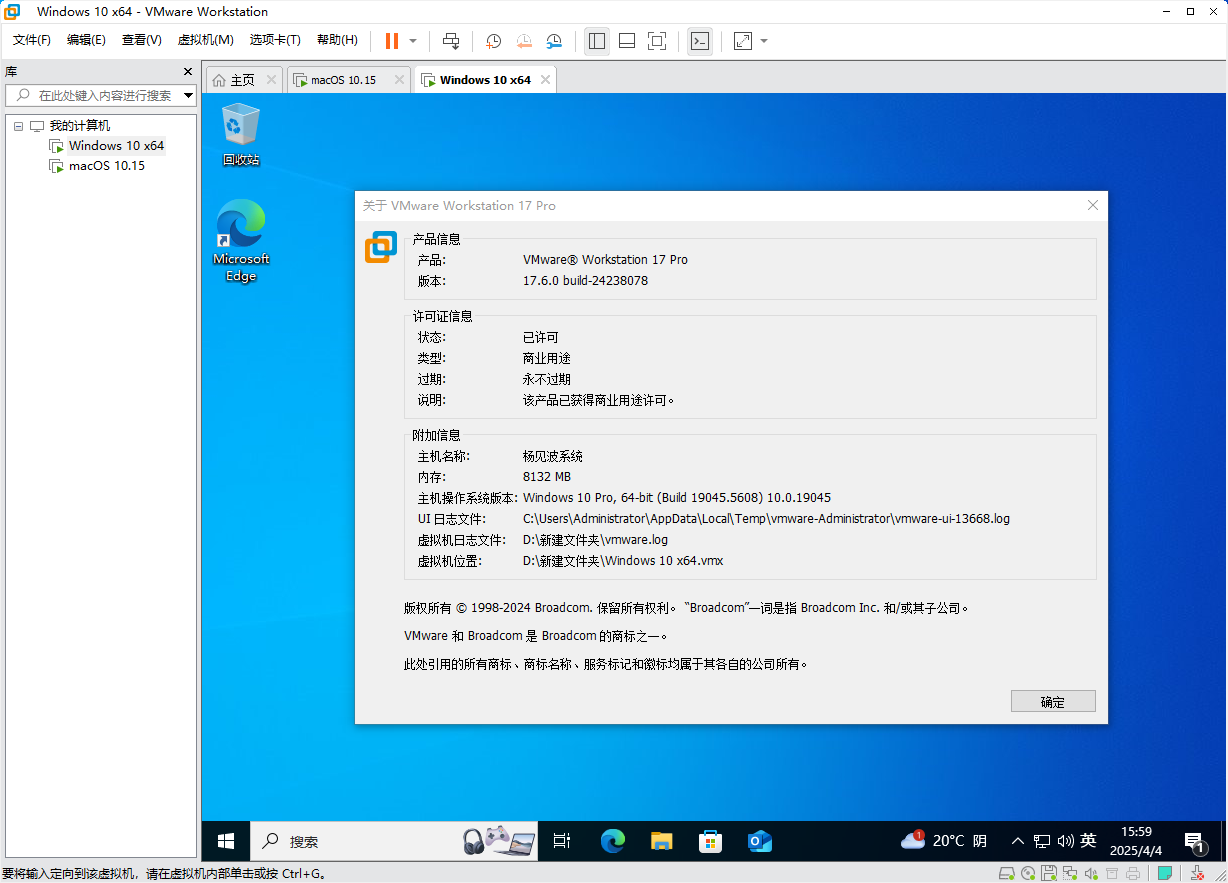Image resolution: width=1228 pixels, height=883 pixels.
Task: Enter full screen mode from toolbar
Action: tap(657, 41)
